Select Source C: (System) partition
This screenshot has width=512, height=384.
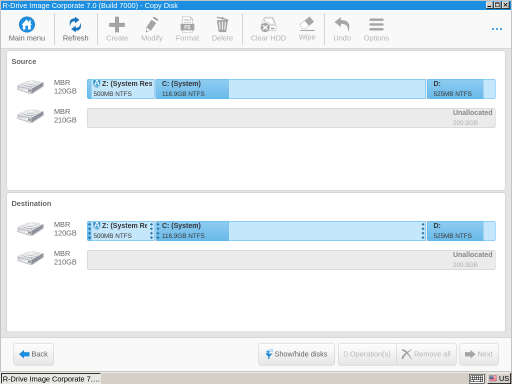[291, 89]
